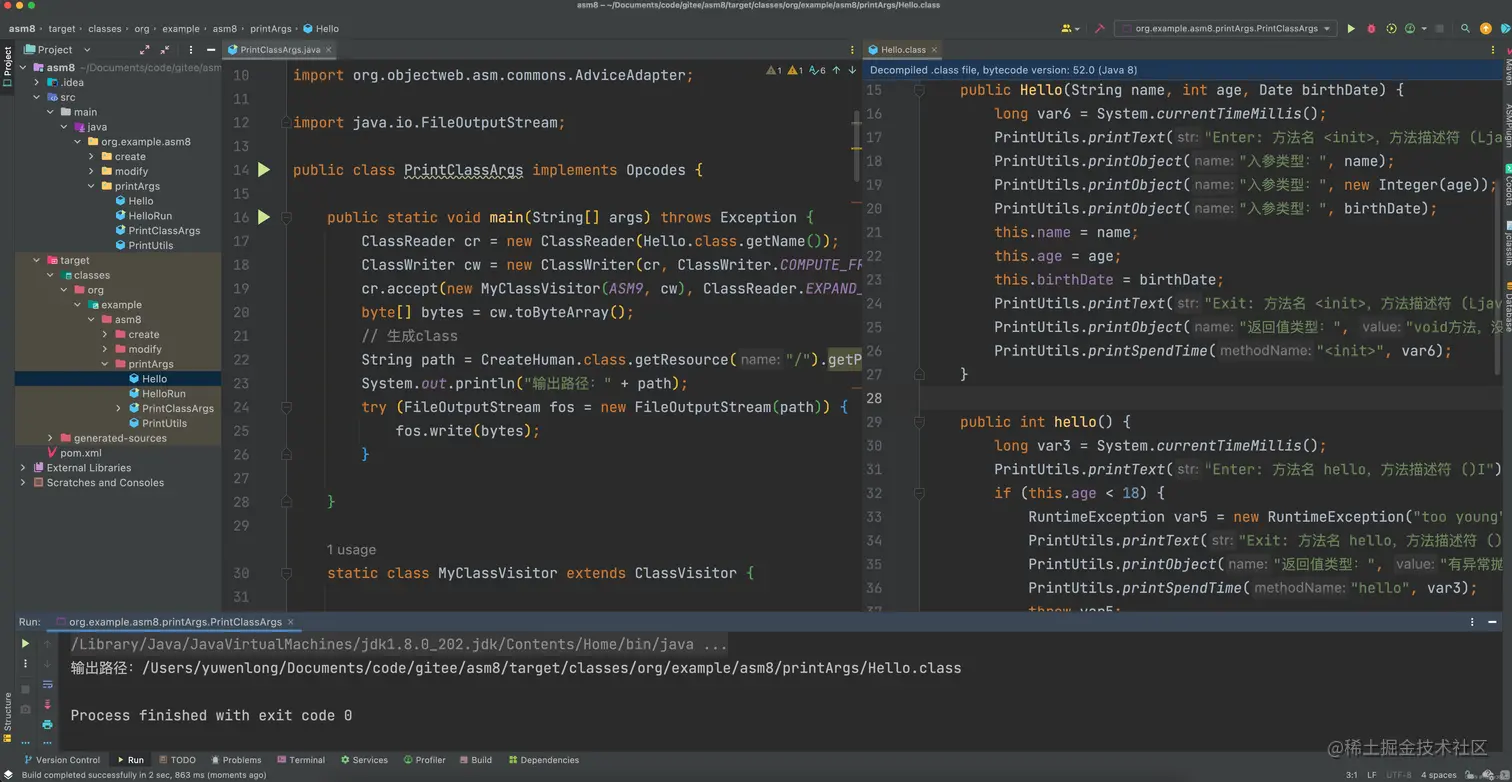
Task: Click the 'printArgs' breadcrumb in navigation bar
Action: pos(269,29)
